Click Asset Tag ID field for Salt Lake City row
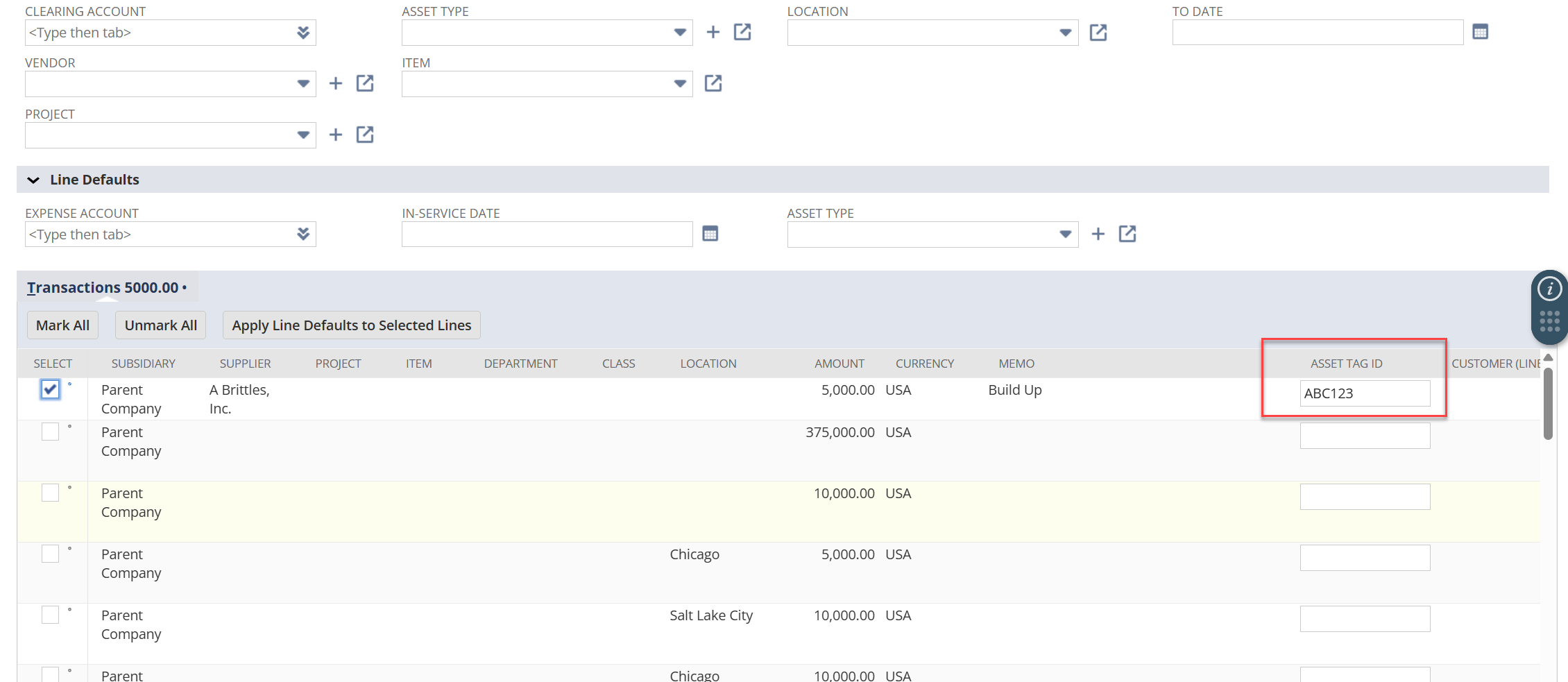Screen dimensions: 1568x682 [x=1365, y=619]
